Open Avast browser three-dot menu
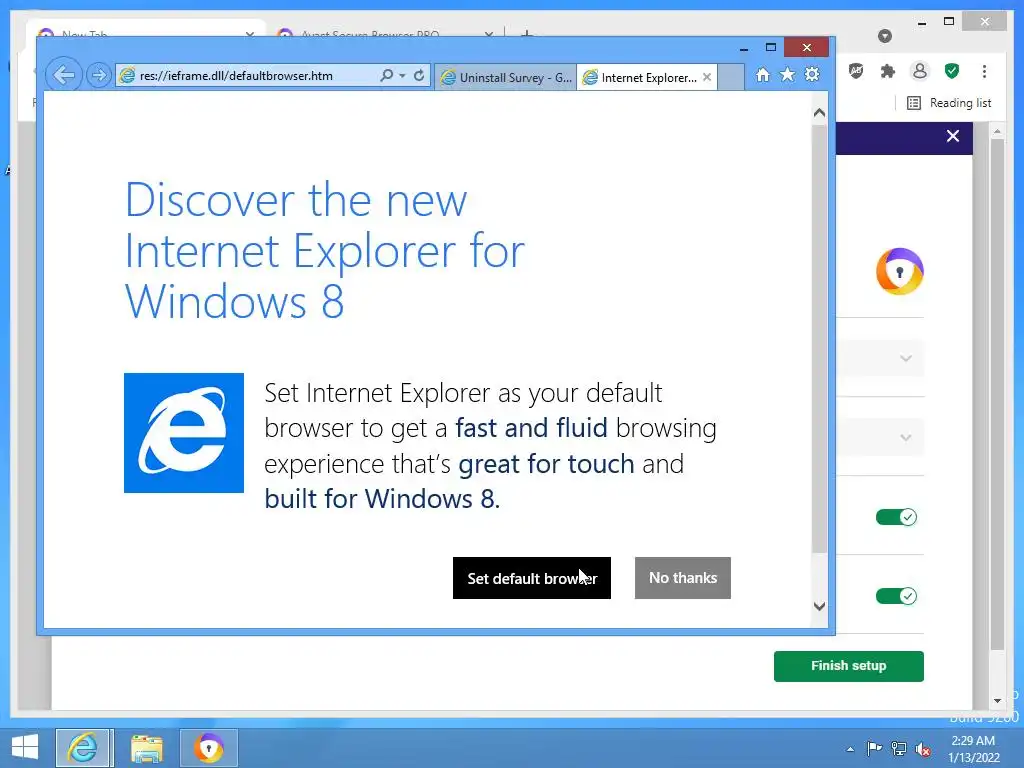1024x768 pixels. (984, 71)
